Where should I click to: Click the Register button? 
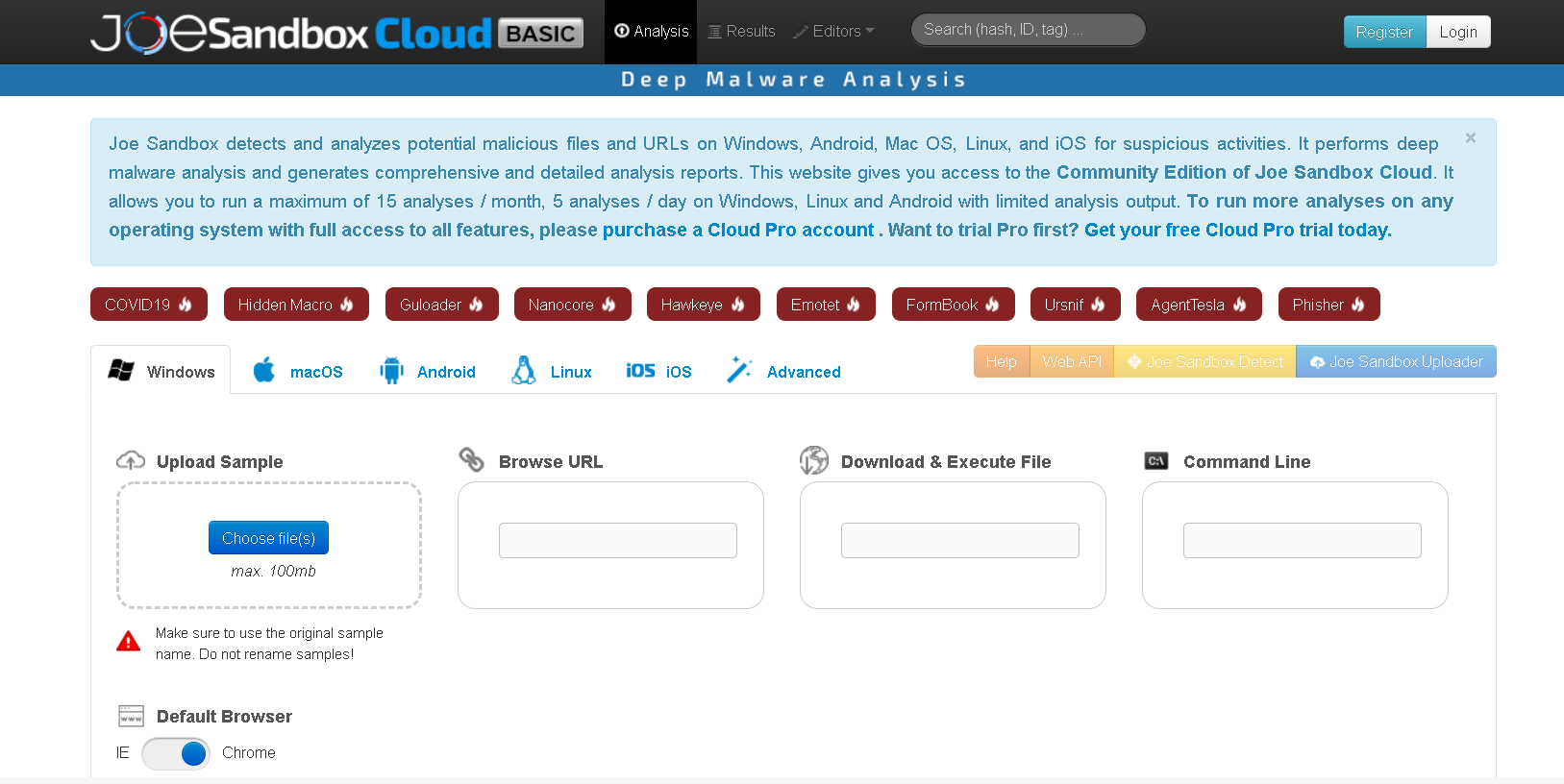[x=1384, y=32]
